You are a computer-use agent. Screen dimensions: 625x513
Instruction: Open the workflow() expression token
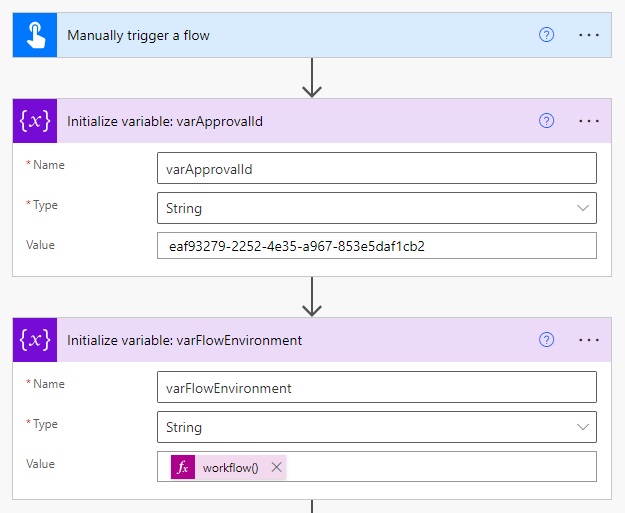230,467
